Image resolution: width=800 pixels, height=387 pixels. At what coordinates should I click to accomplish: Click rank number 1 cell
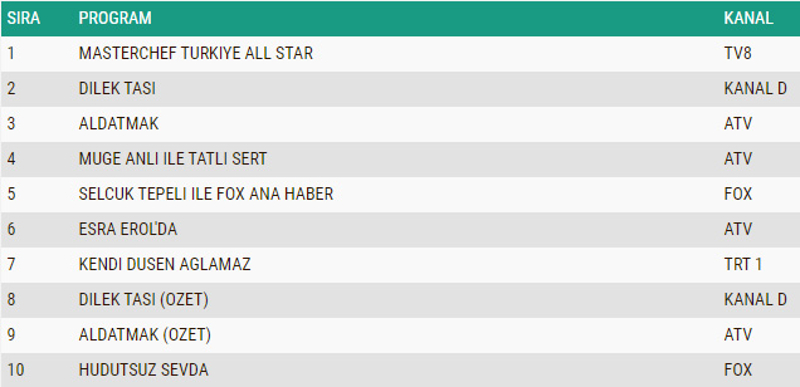[11, 54]
